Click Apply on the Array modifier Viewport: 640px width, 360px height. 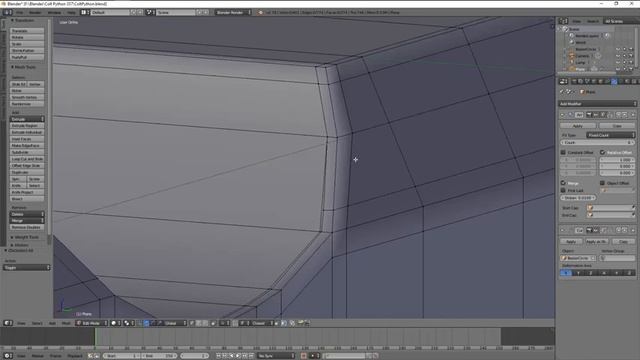(x=578, y=126)
